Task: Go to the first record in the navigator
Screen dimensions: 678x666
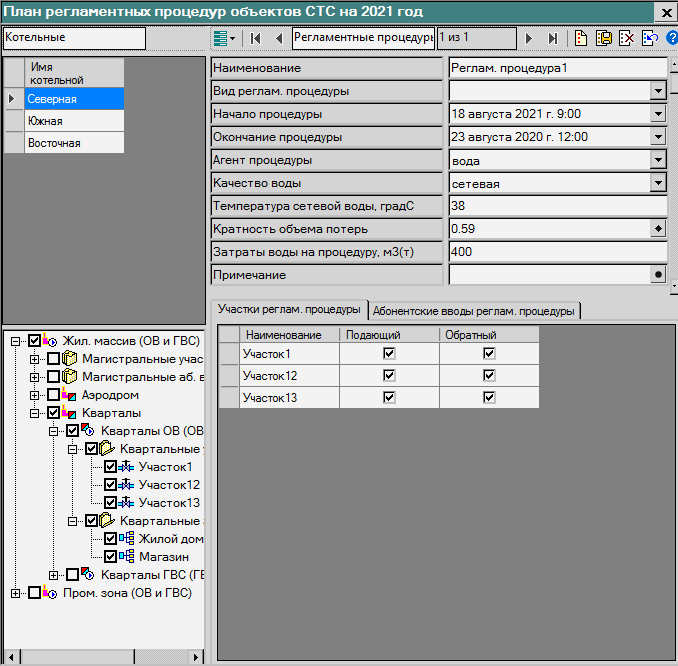Action: pyautogui.click(x=255, y=38)
